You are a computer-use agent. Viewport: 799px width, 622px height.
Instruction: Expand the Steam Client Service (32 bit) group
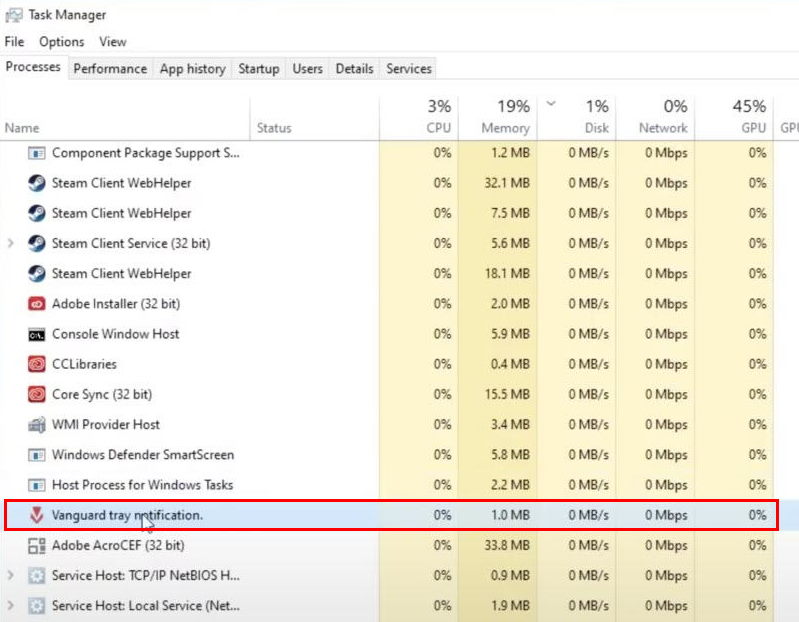pyautogui.click(x=11, y=244)
